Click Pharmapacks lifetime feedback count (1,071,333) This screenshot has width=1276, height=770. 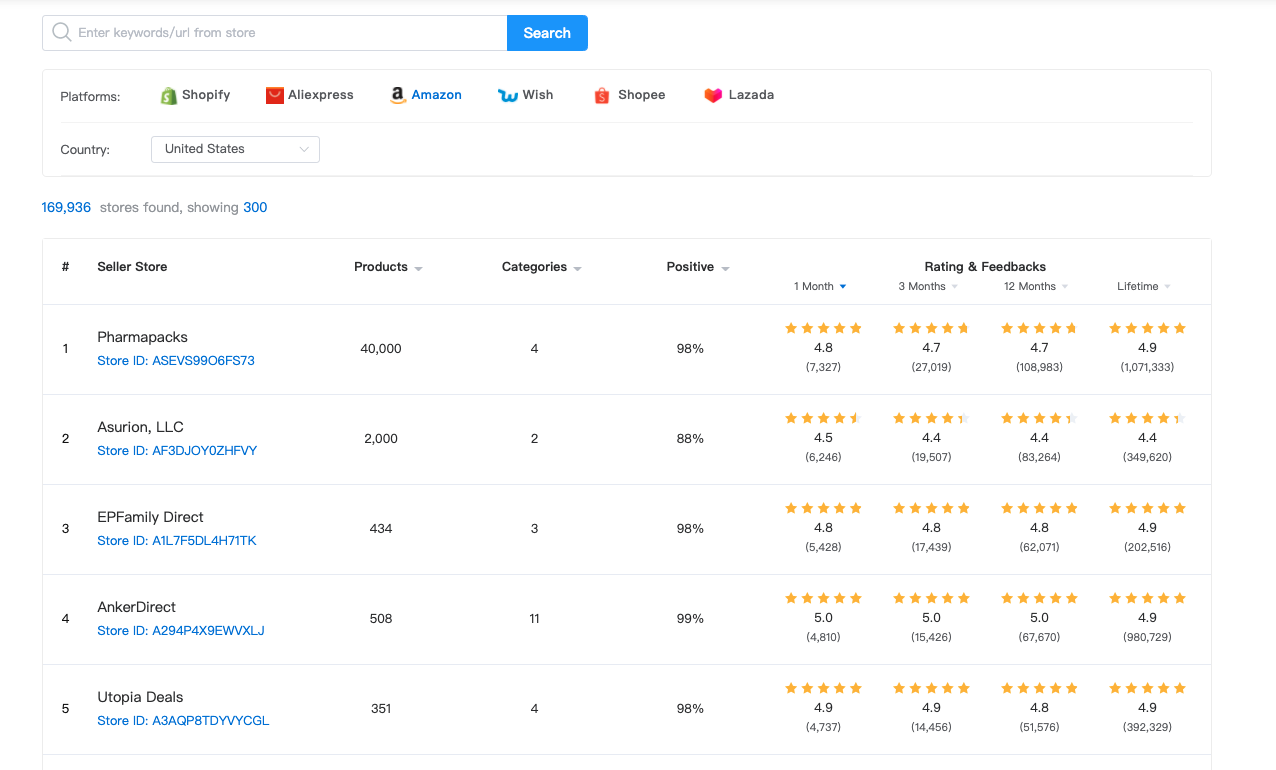tap(1147, 367)
